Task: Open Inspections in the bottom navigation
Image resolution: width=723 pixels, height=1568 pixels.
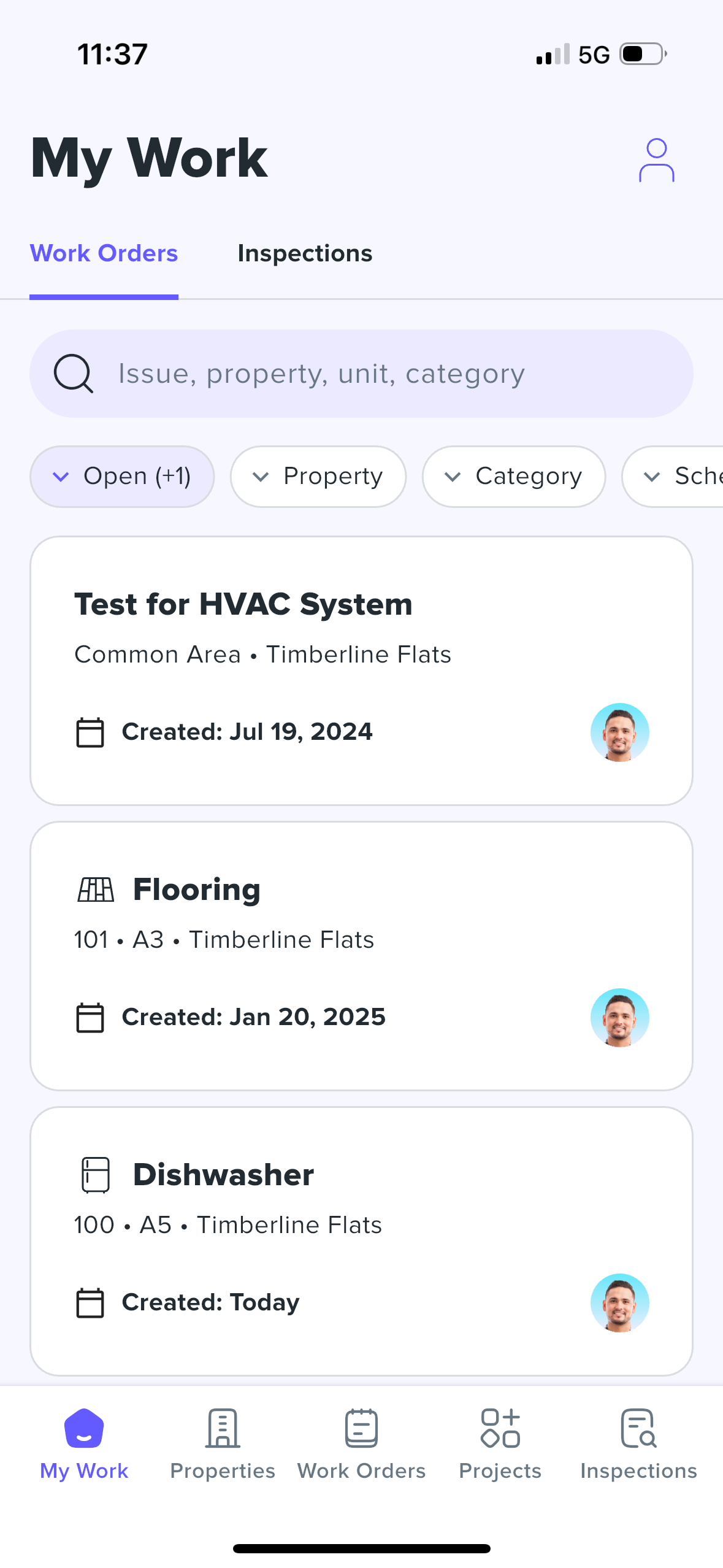Action: pos(638,1443)
